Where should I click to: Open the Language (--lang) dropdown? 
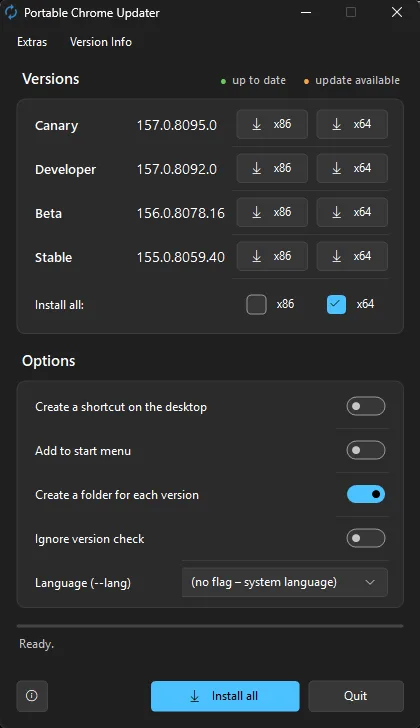pos(284,582)
